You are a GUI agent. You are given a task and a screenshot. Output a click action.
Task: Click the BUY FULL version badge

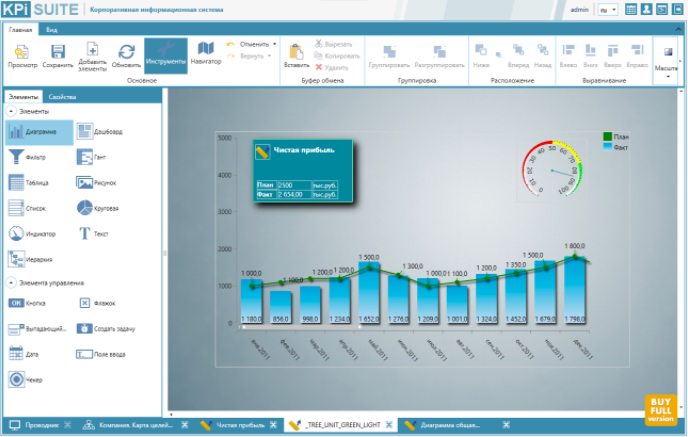click(x=660, y=410)
